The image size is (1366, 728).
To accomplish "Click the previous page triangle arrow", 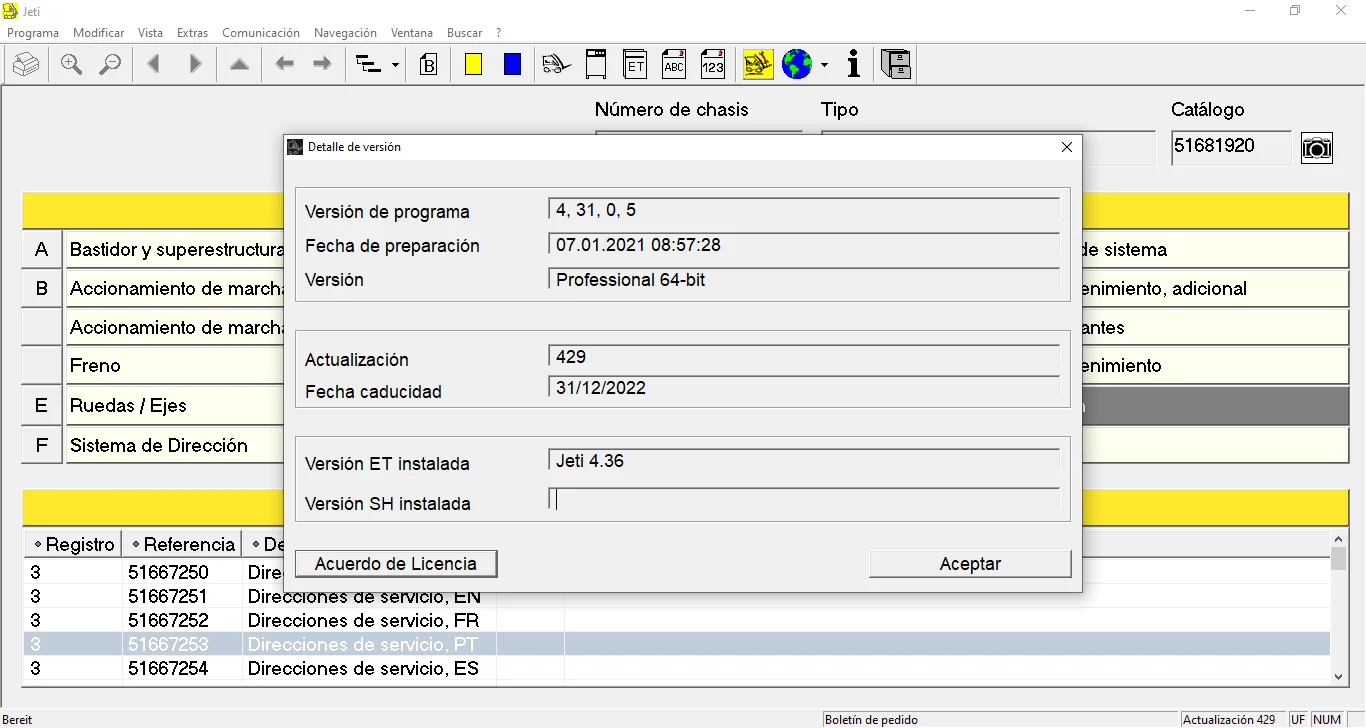I will (153, 65).
